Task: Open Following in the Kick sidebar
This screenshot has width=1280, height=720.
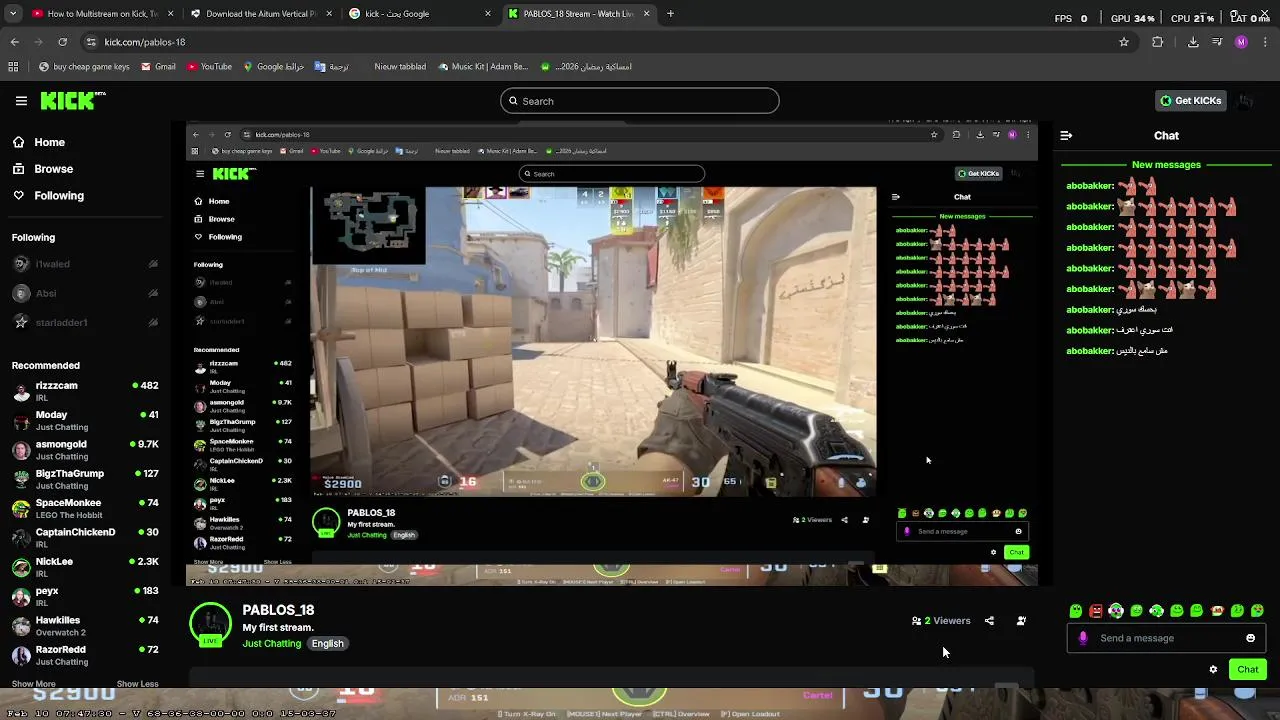Action: click(x=48, y=196)
